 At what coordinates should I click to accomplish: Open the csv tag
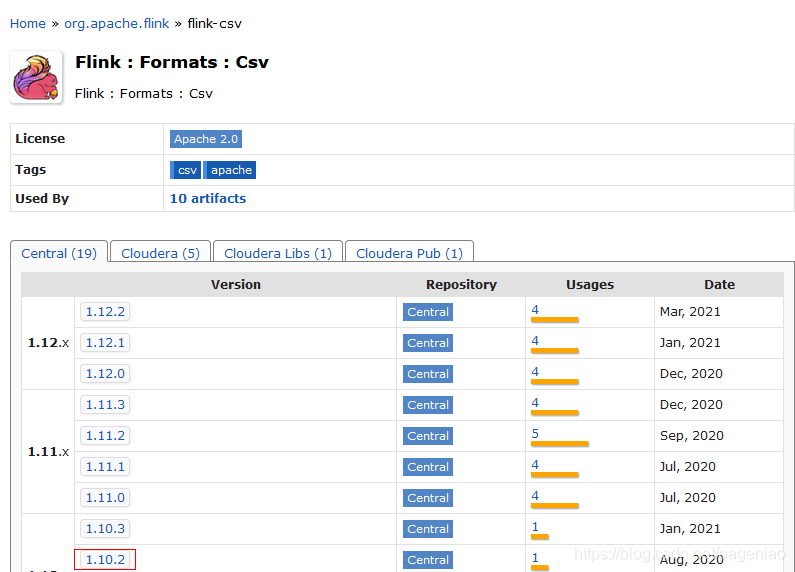coord(186,170)
